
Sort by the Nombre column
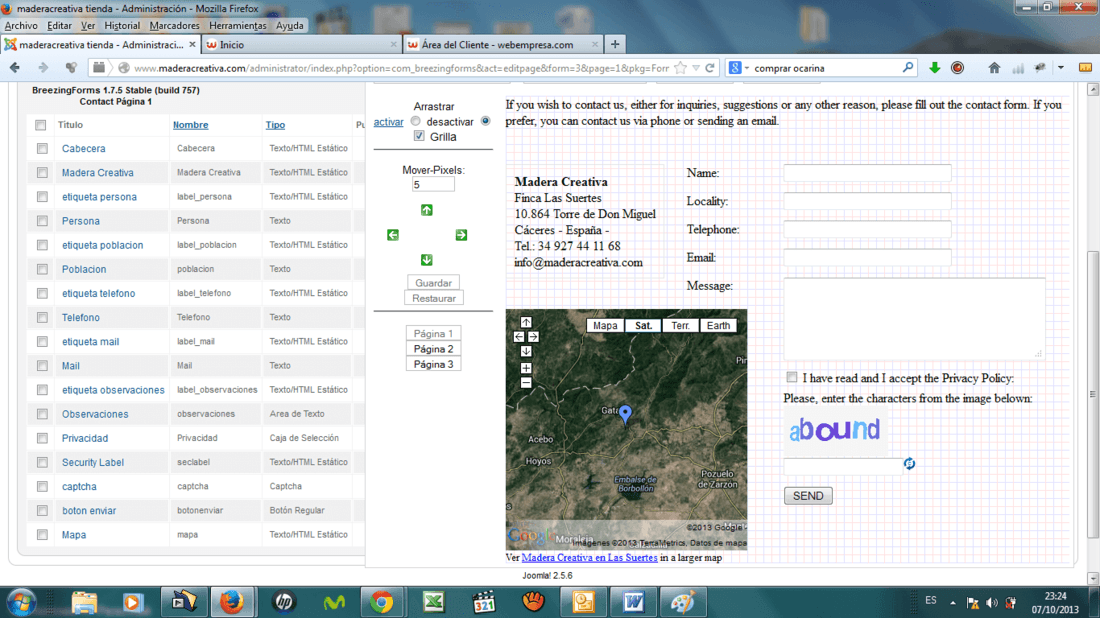(190, 125)
